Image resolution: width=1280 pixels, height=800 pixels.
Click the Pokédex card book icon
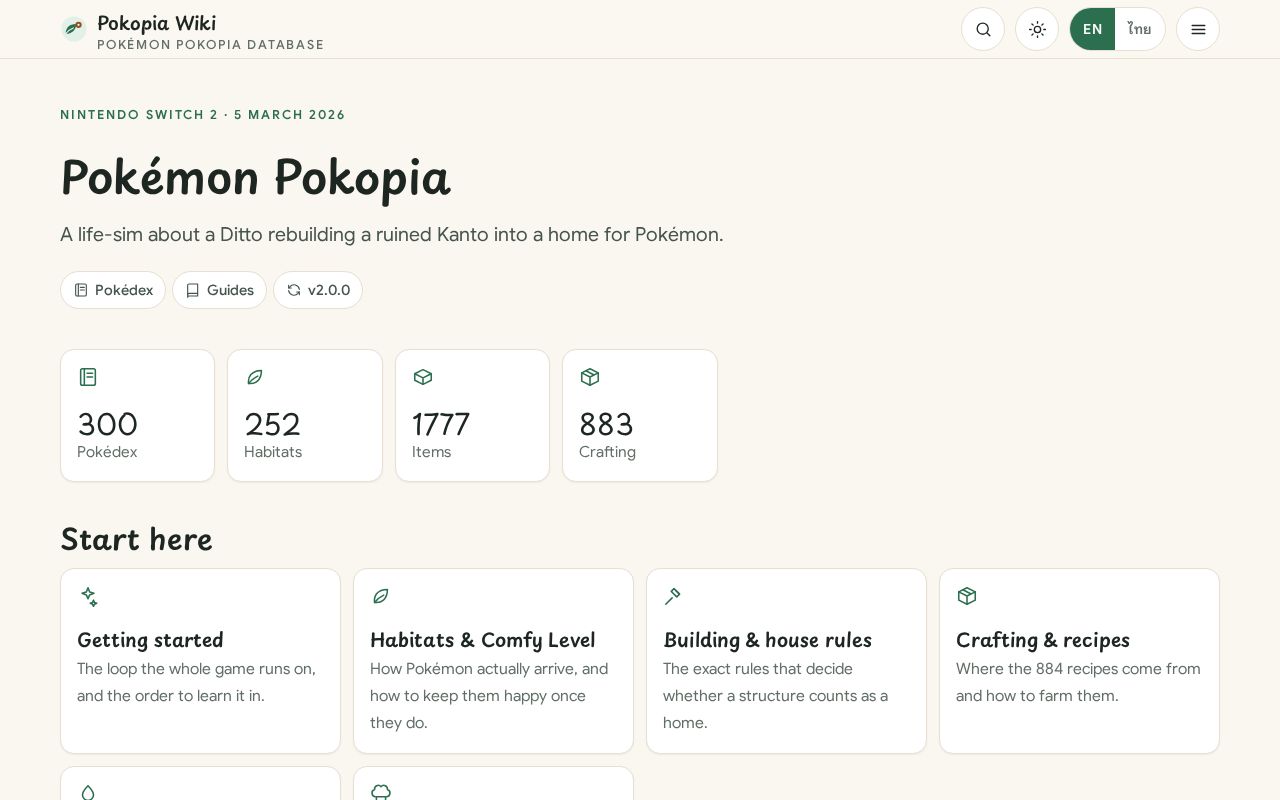point(88,377)
